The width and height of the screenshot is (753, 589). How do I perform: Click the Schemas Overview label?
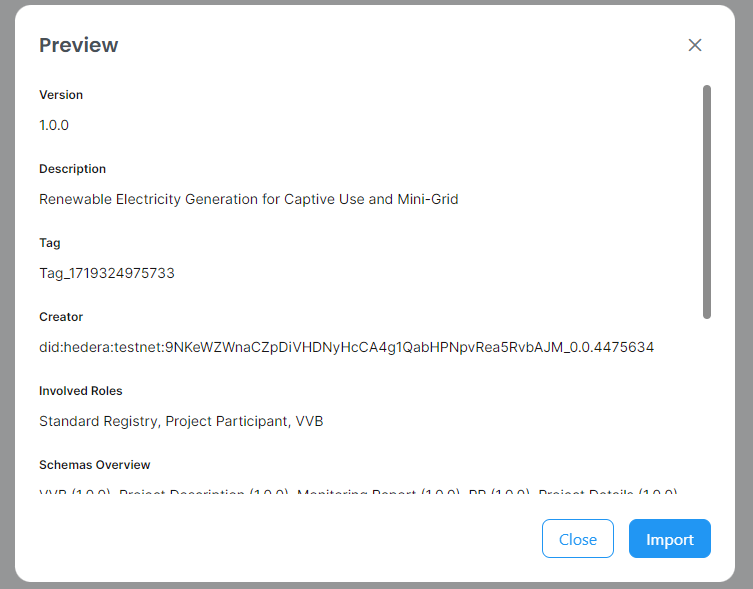95,465
